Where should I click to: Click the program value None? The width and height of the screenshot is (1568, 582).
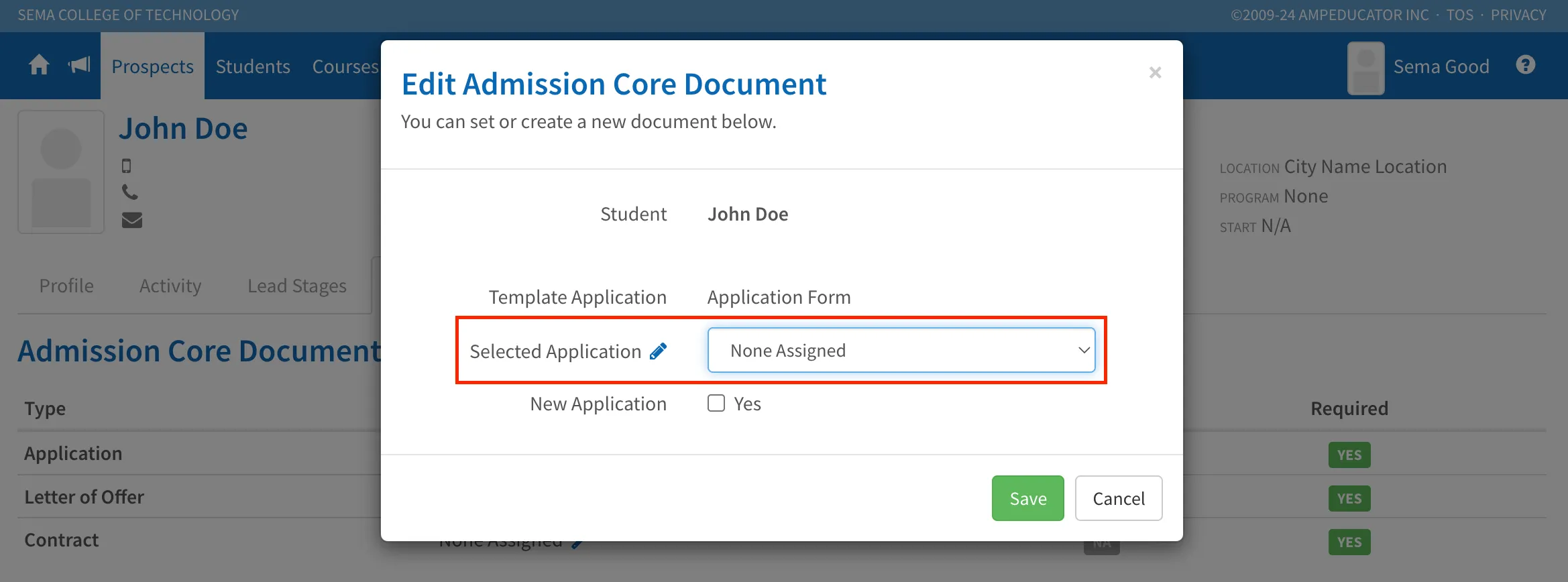point(1306,196)
